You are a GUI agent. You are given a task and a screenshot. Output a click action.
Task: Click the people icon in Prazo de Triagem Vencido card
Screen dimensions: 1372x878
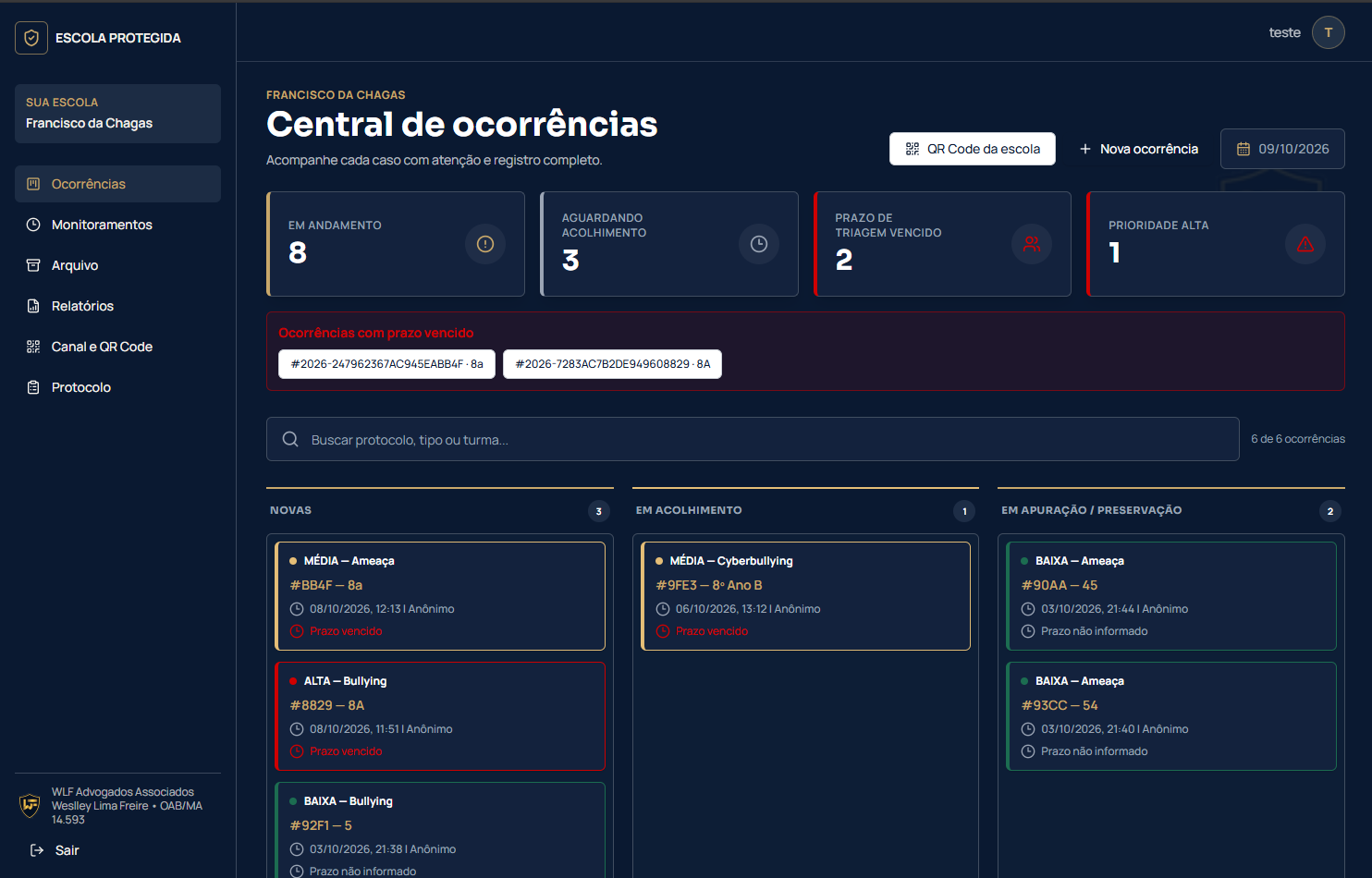pos(1032,244)
